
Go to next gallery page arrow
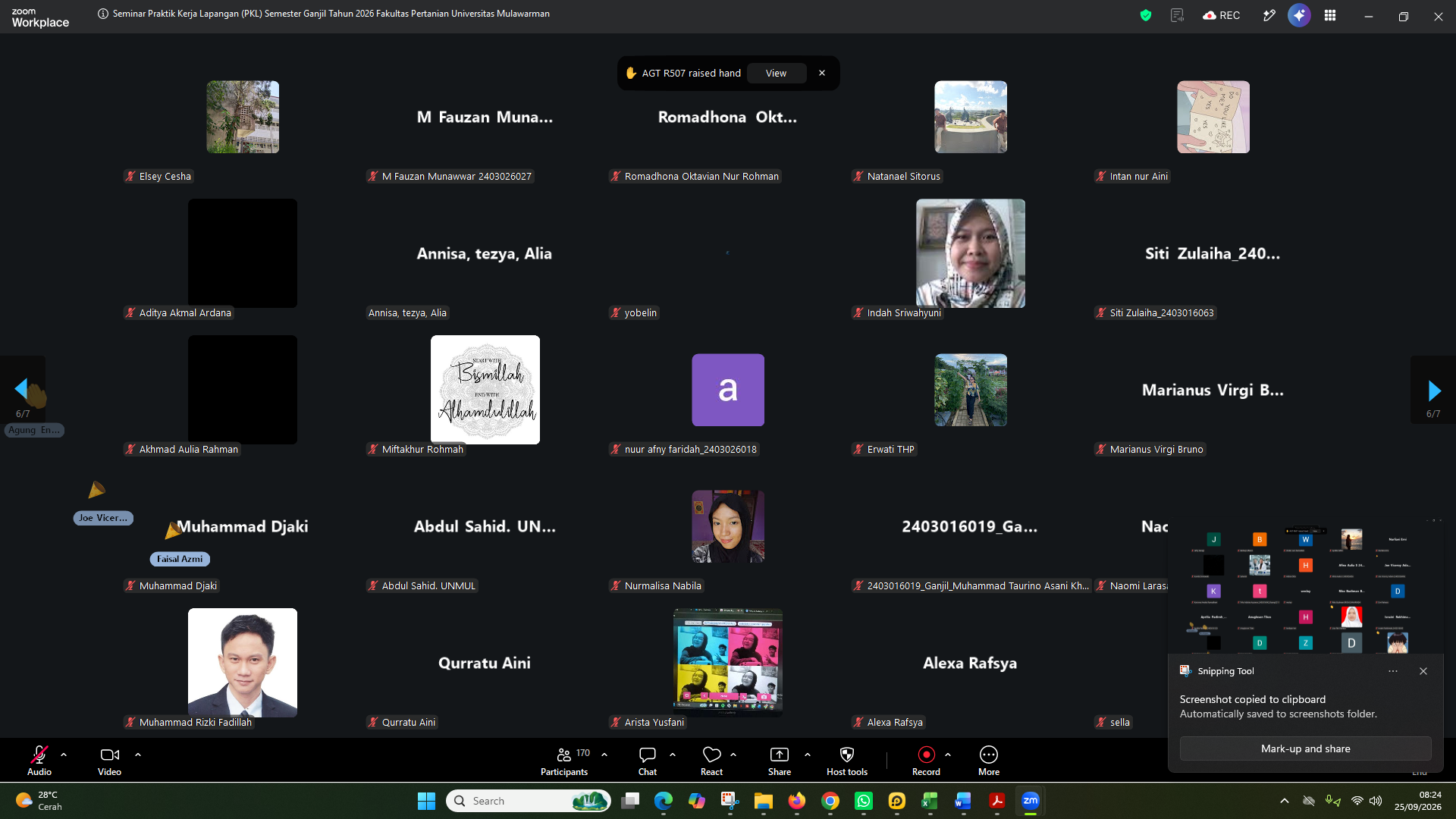1434,391
